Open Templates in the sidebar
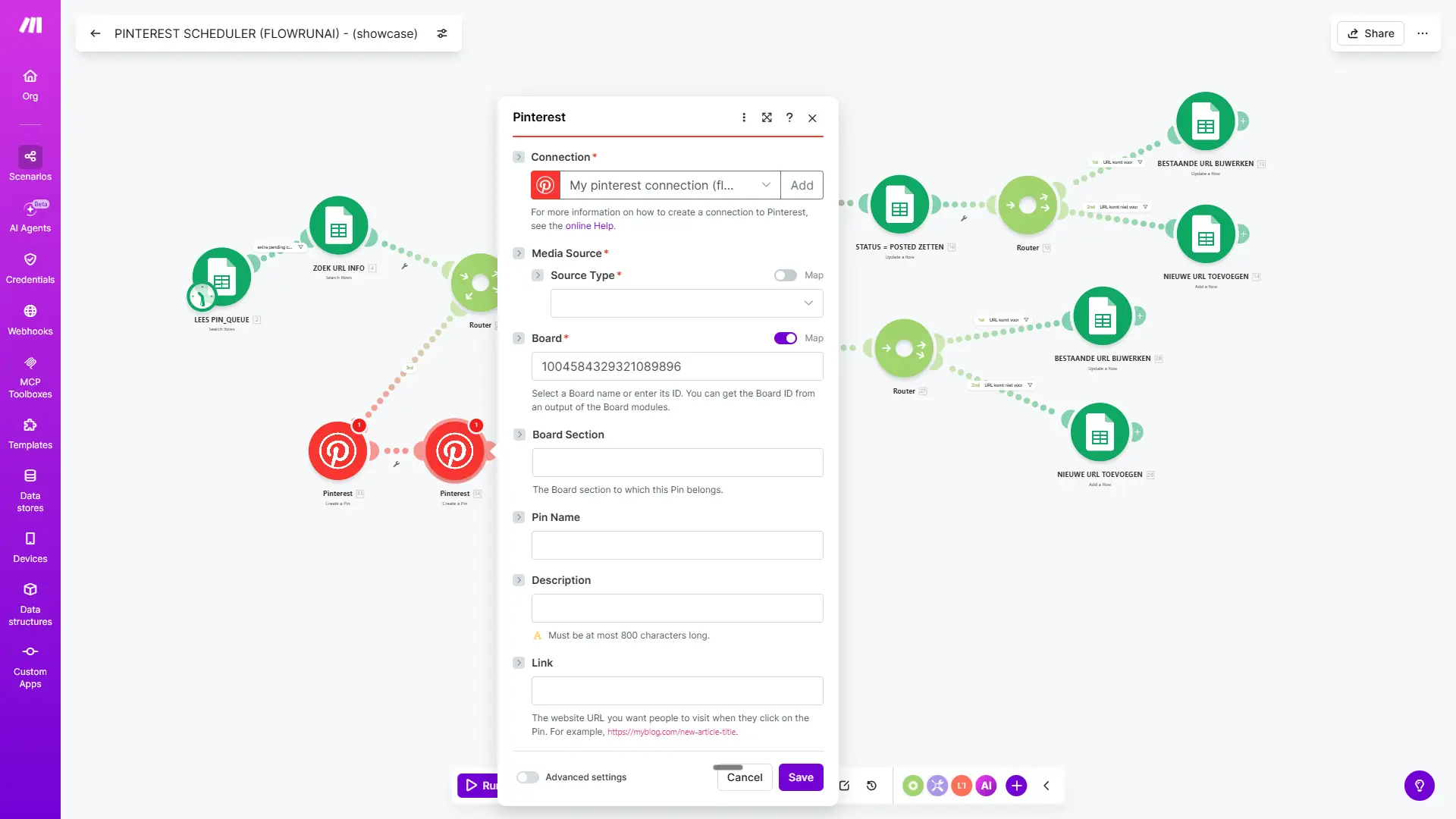This screenshot has width=1456, height=819. coord(30,434)
